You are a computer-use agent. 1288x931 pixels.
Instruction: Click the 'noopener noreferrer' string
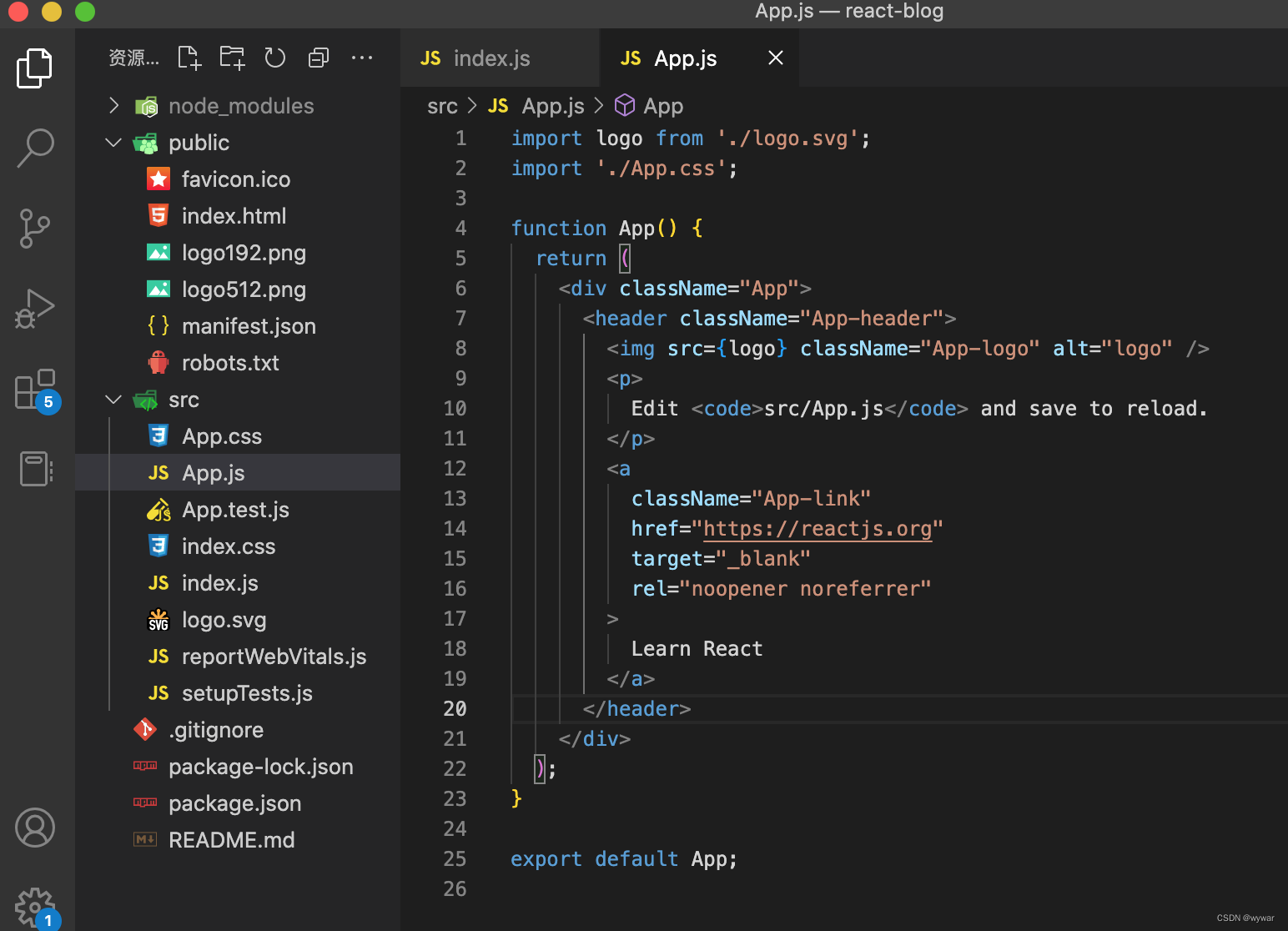point(806,589)
